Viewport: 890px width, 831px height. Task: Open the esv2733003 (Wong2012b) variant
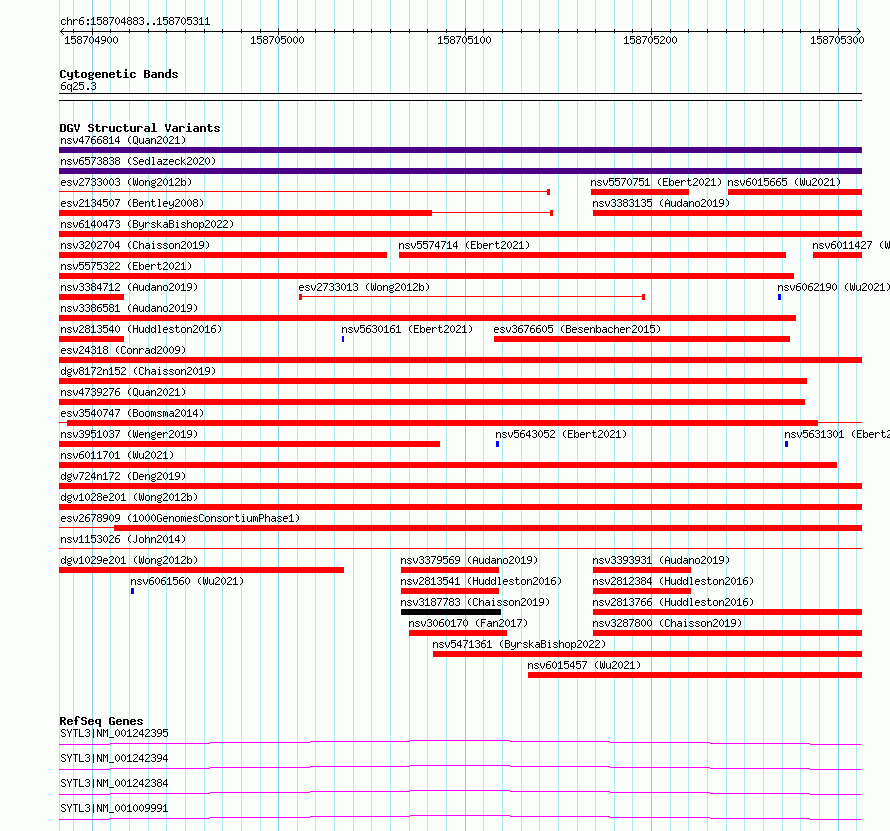click(x=126, y=182)
